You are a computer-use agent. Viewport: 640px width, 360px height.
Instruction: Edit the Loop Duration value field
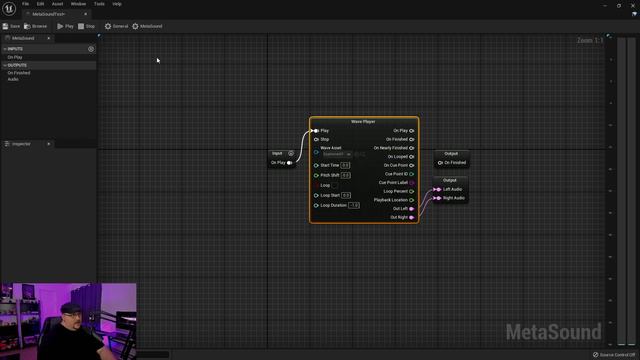354,205
